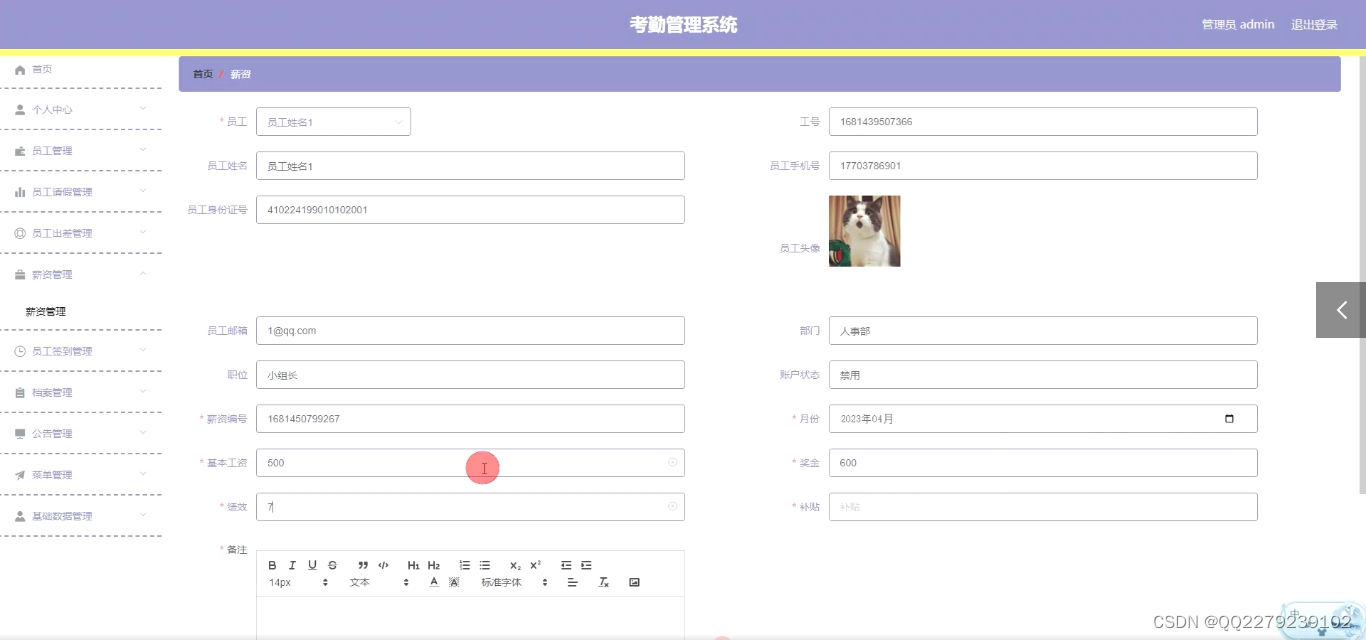Click the Italic formatting icon

(x=292, y=564)
